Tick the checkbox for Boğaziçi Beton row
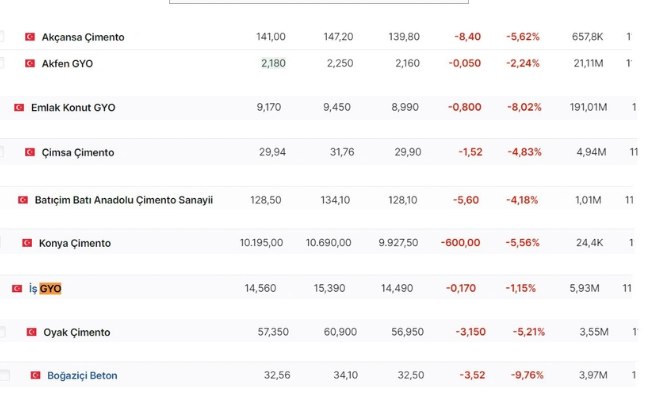The width and height of the screenshot is (661, 402). click(4, 376)
